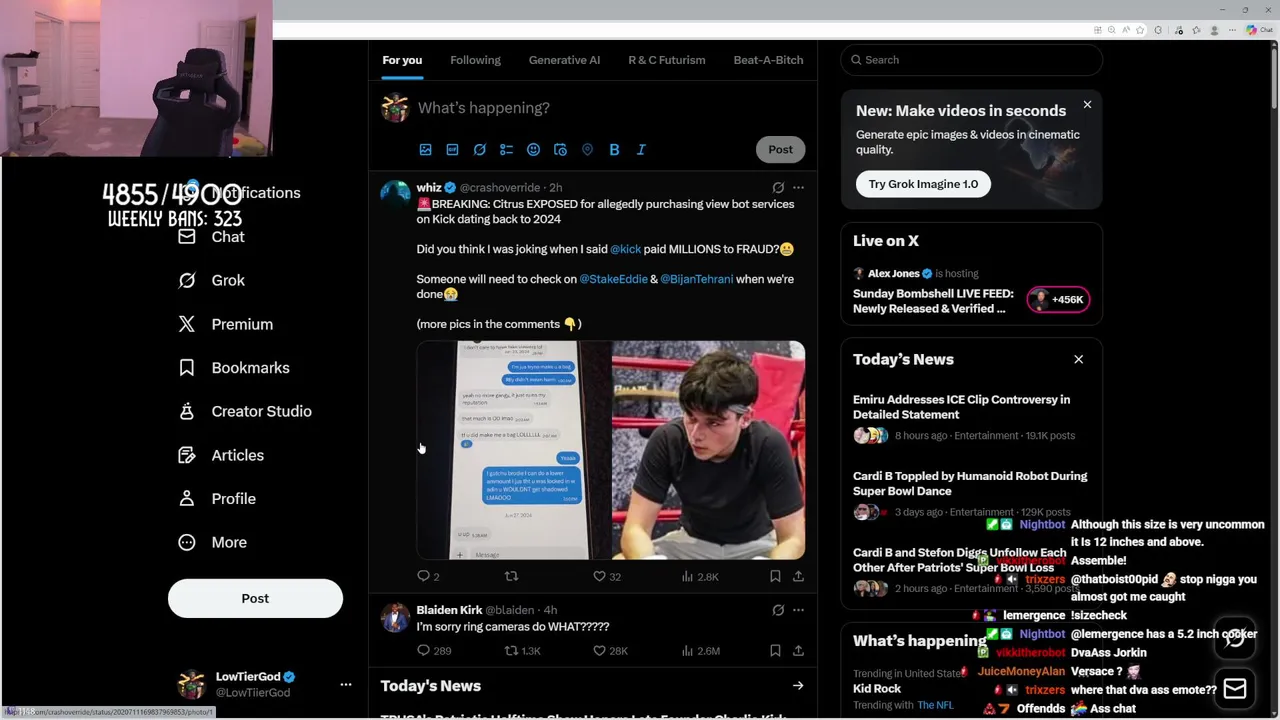The width and height of the screenshot is (1280, 720).
Task: Add a poll to the new post
Action: 506,149
